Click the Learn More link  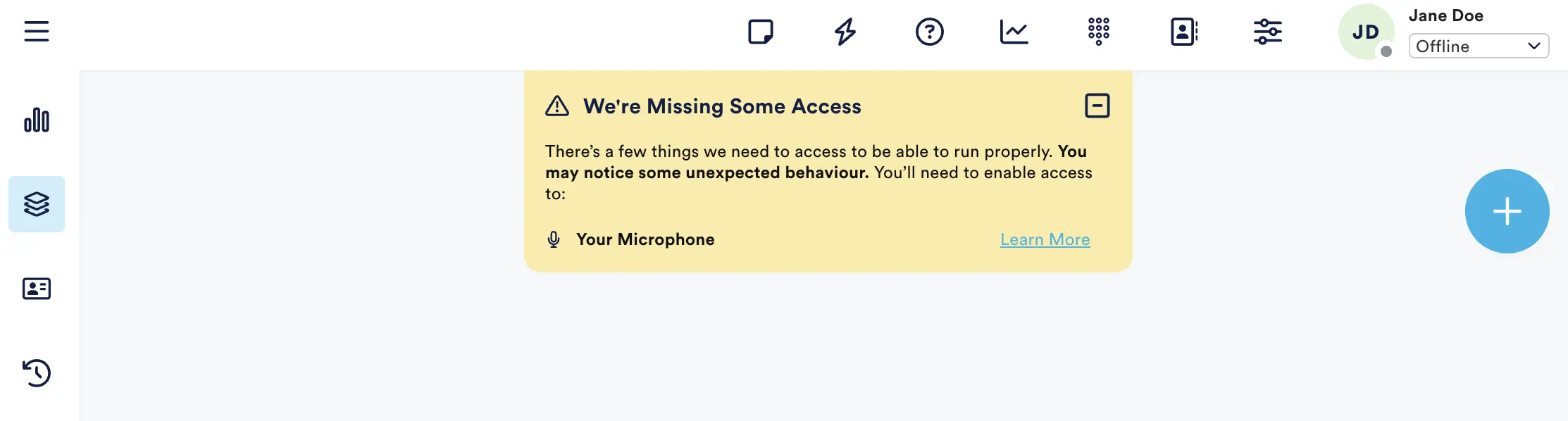pyautogui.click(x=1045, y=239)
